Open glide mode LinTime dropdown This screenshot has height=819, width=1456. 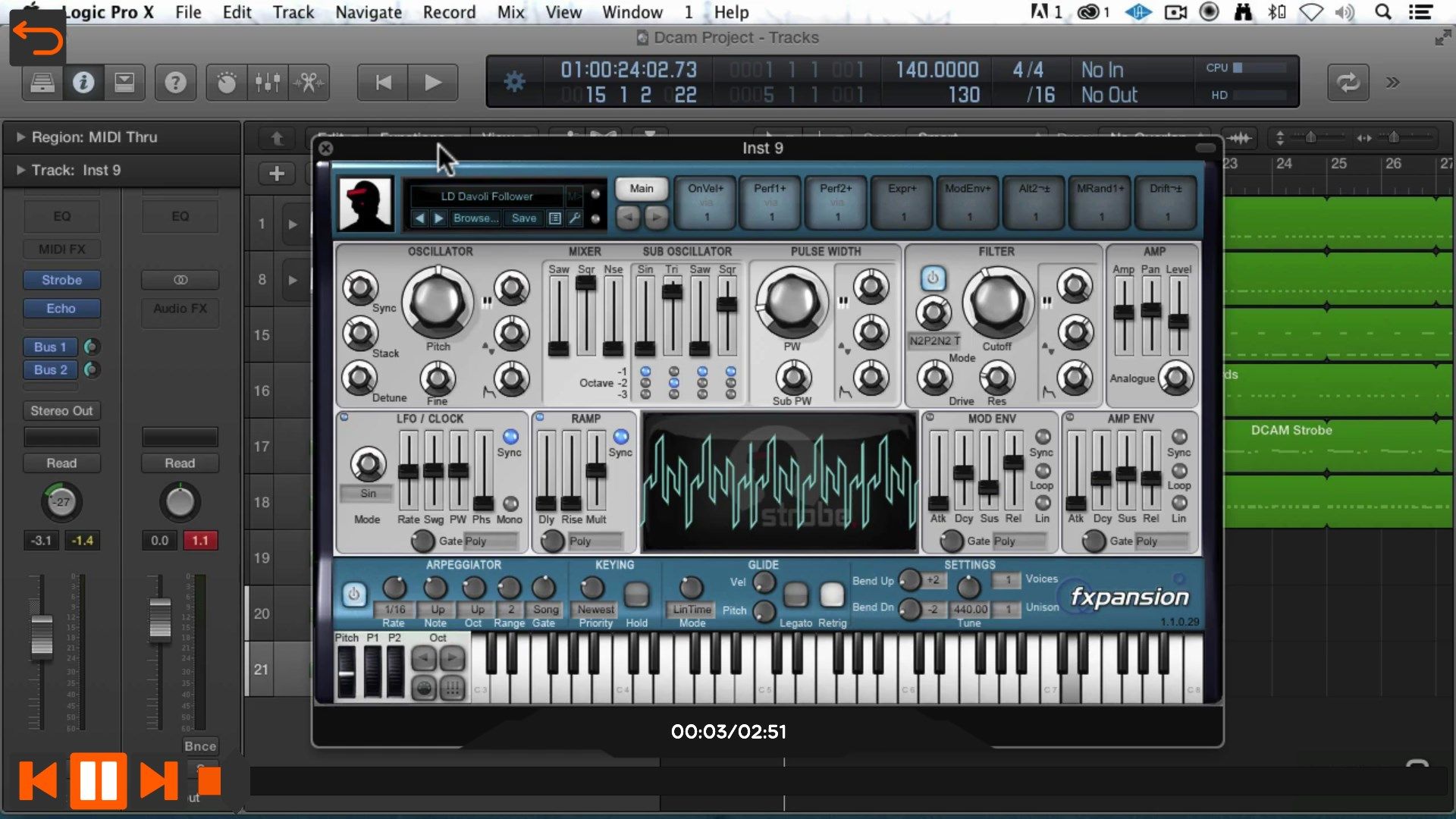[692, 610]
